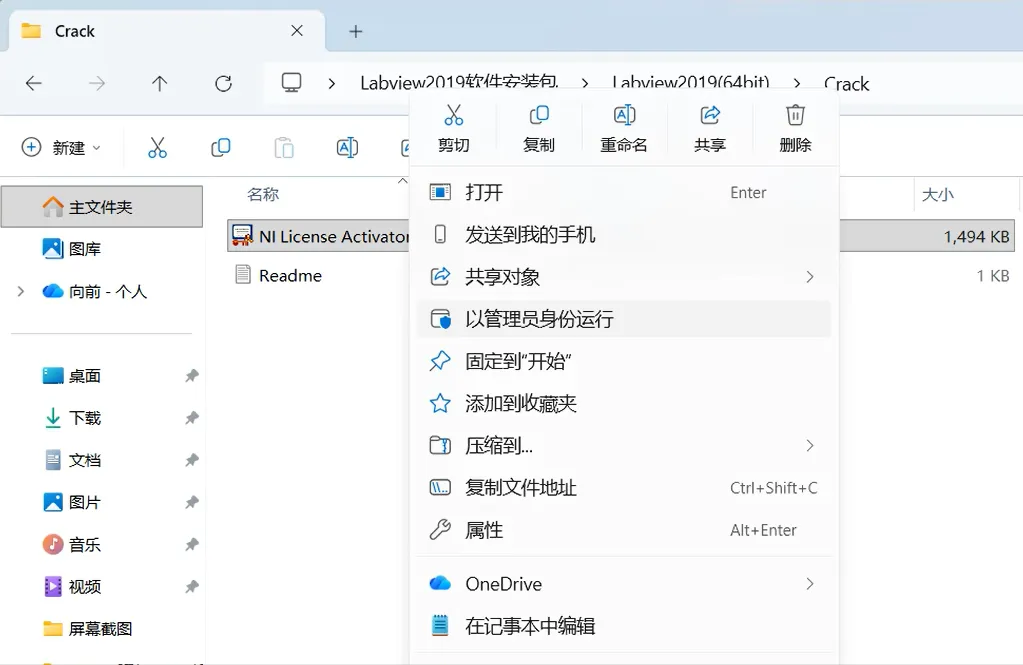Sort by the 大小 column header
The width and height of the screenshot is (1023, 665).
tap(938, 194)
